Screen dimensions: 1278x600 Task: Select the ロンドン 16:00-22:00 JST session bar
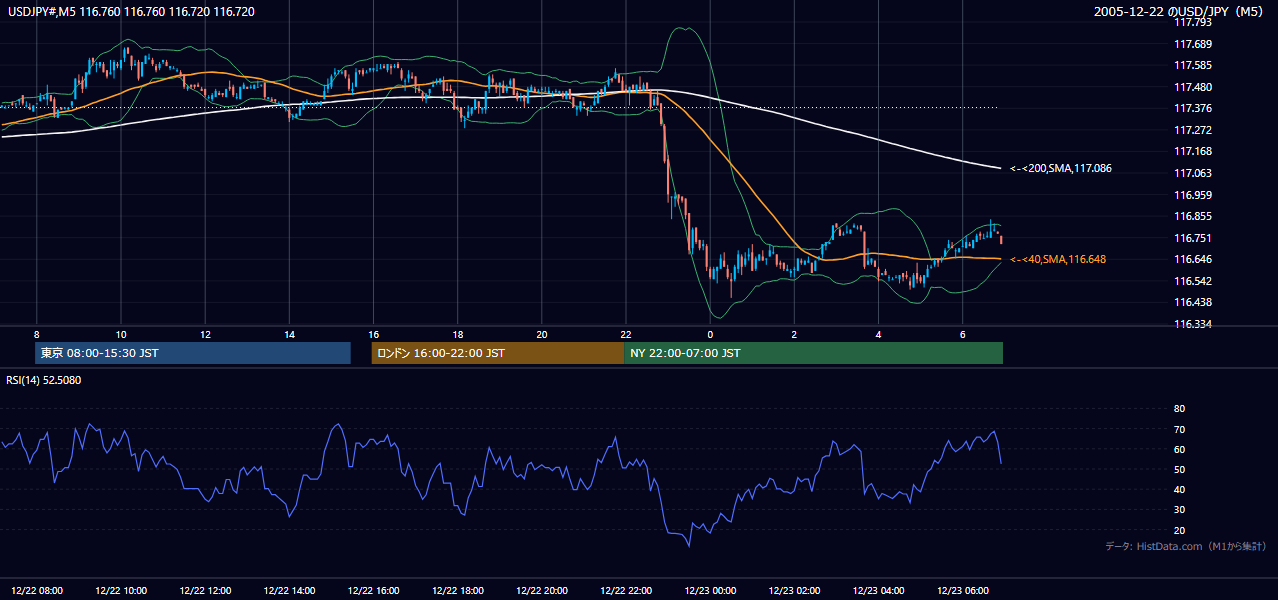(x=497, y=353)
